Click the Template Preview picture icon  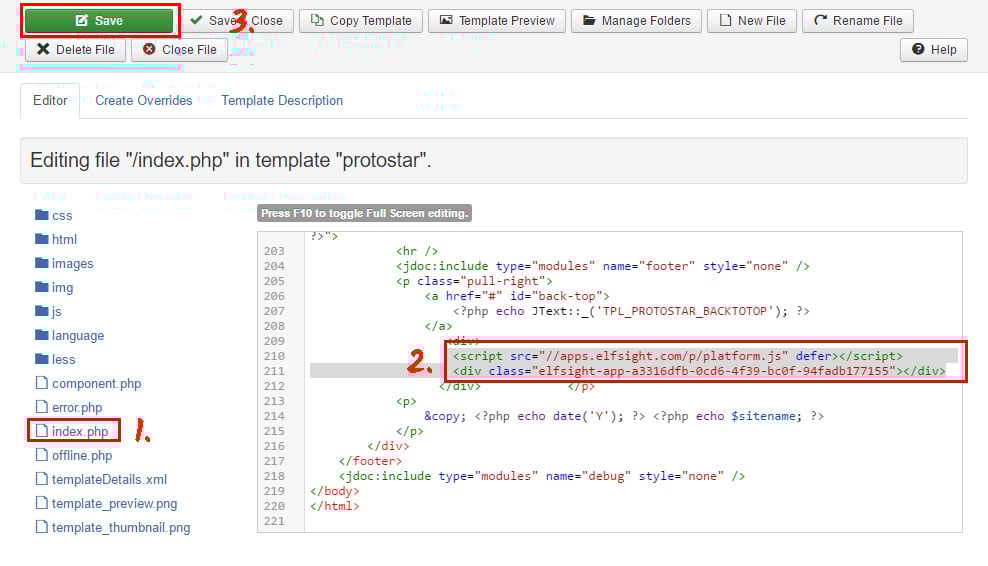pos(446,20)
